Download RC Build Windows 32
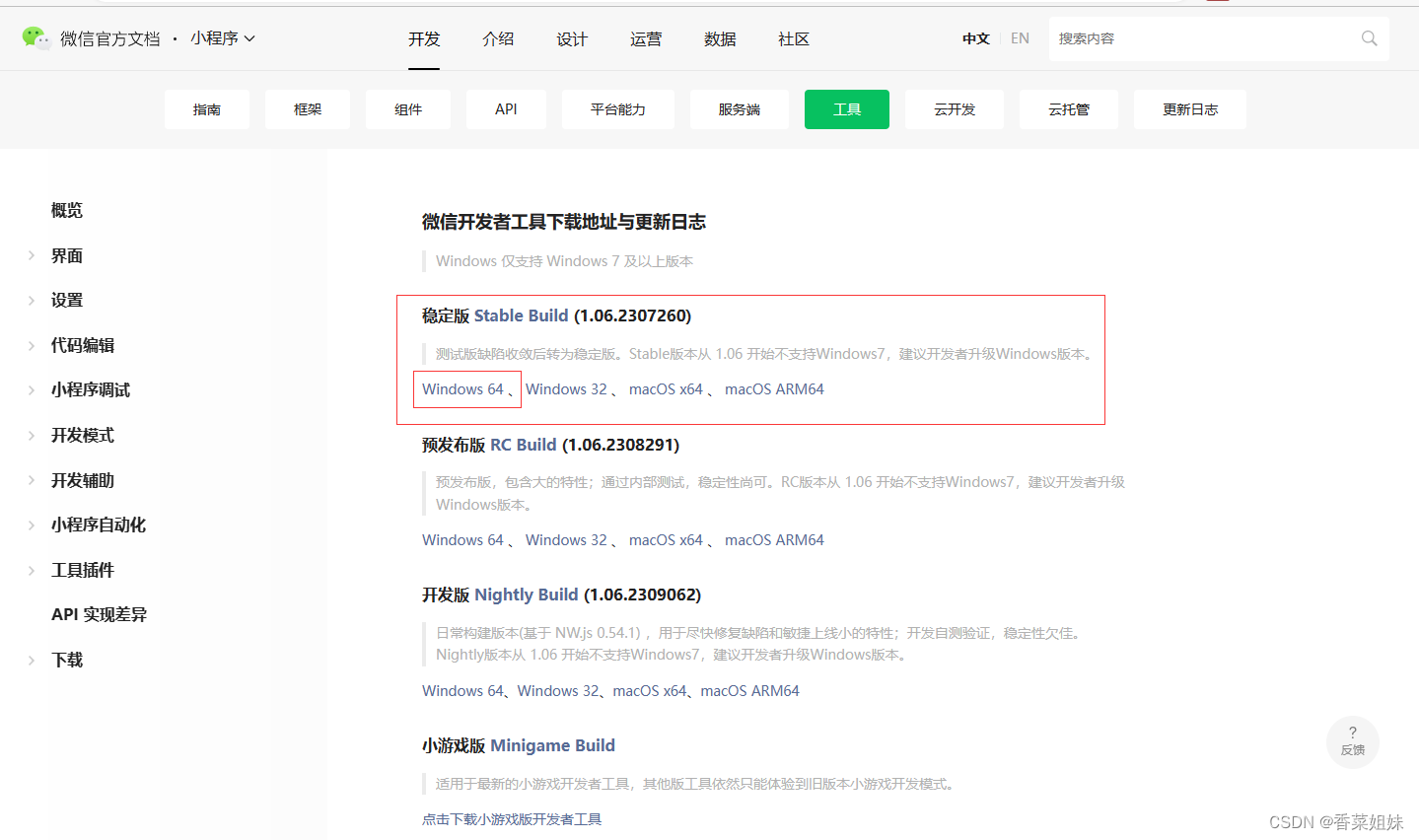 pos(566,540)
